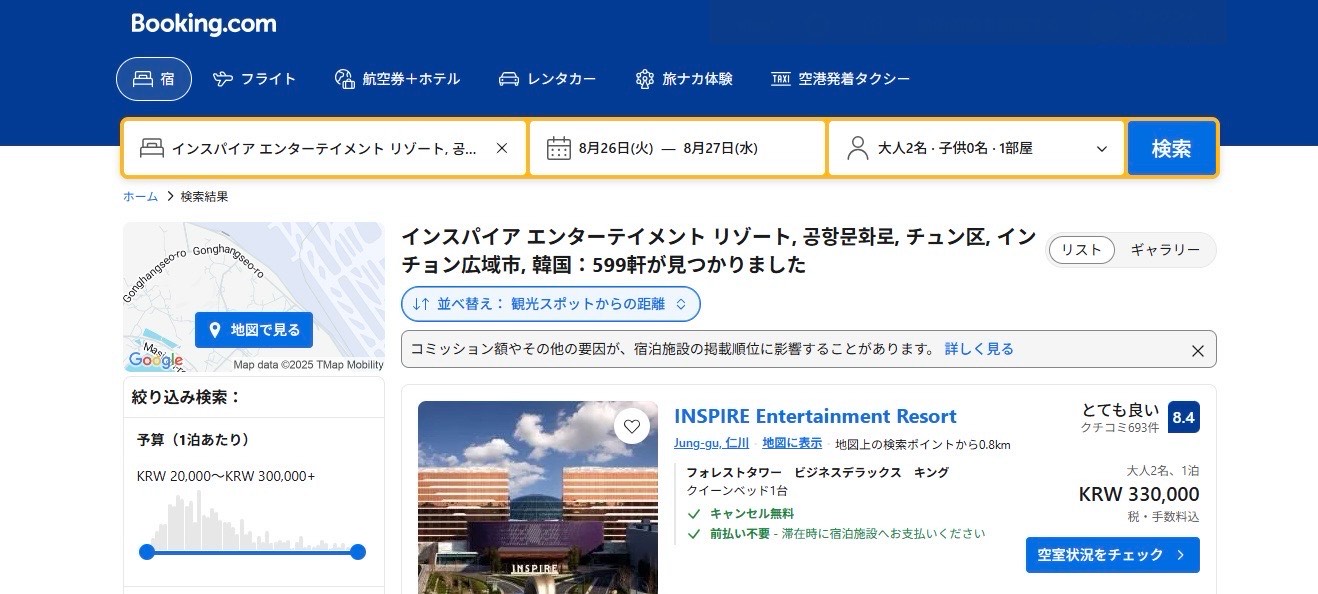Click 詳しく見る link in notice
The height and width of the screenshot is (594, 1318).
click(979, 349)
